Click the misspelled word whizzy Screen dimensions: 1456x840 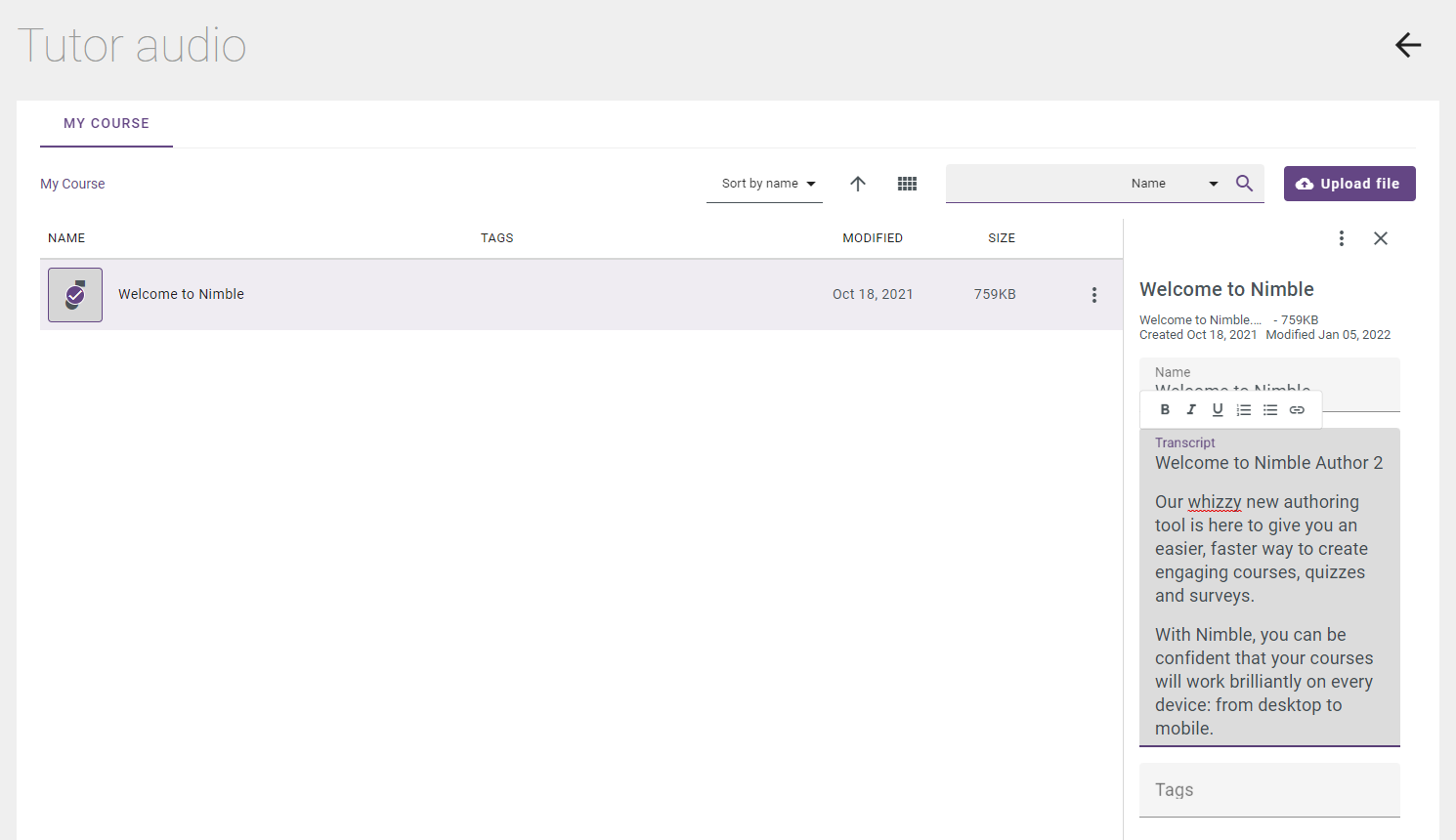[x=1215, y=502]
